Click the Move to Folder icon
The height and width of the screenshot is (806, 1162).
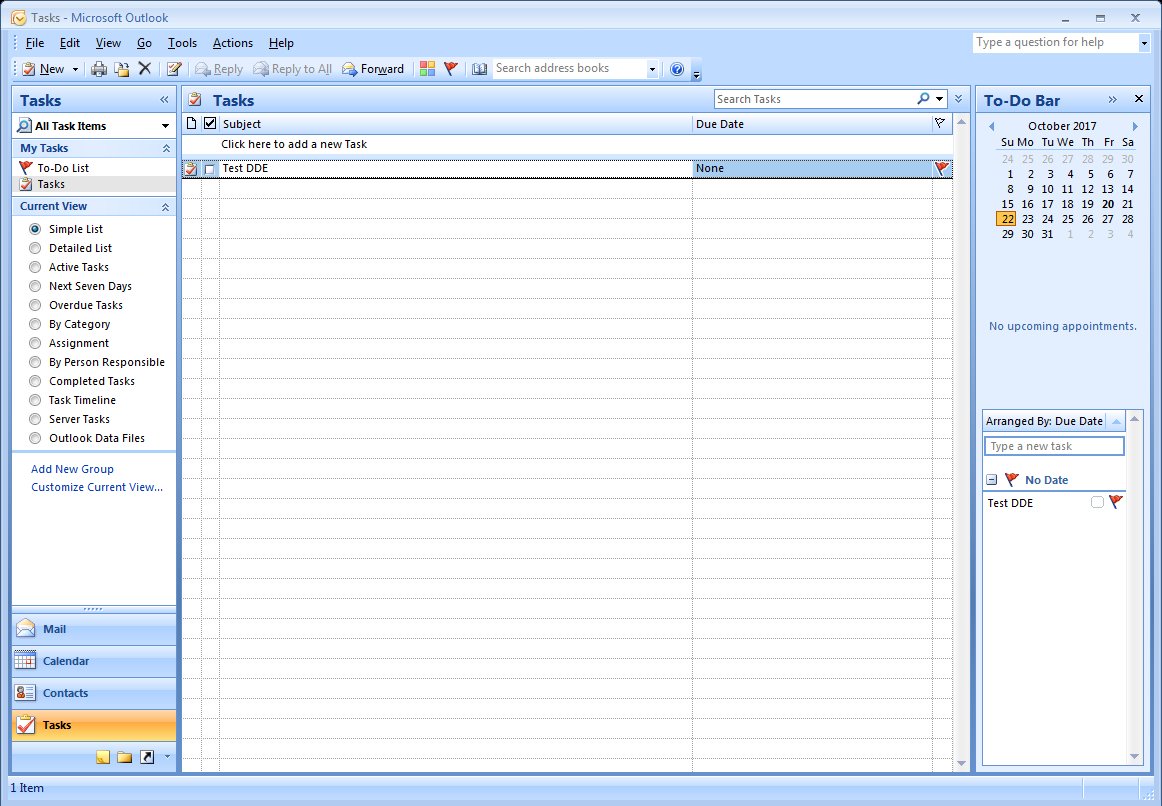coord(122,69)
